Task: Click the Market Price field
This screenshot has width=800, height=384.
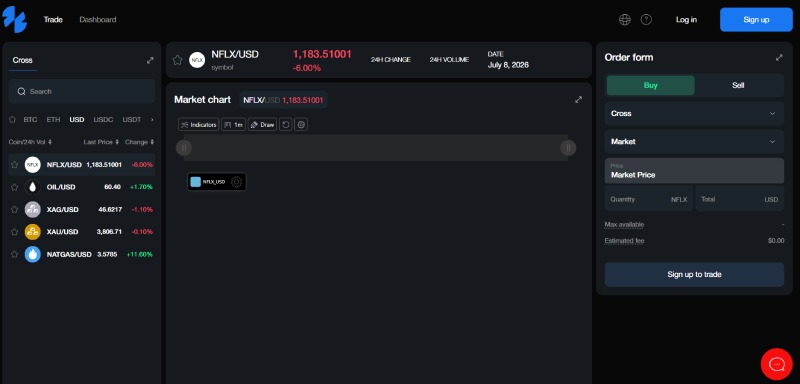Action: (694, 170)
